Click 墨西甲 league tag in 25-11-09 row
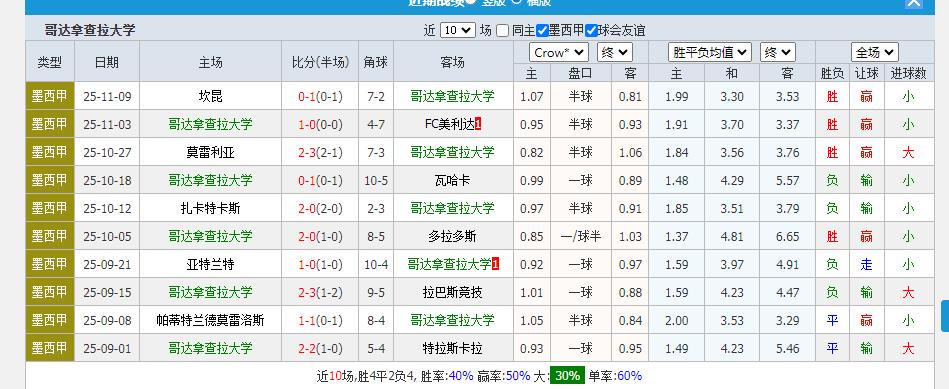 point(50,96)
